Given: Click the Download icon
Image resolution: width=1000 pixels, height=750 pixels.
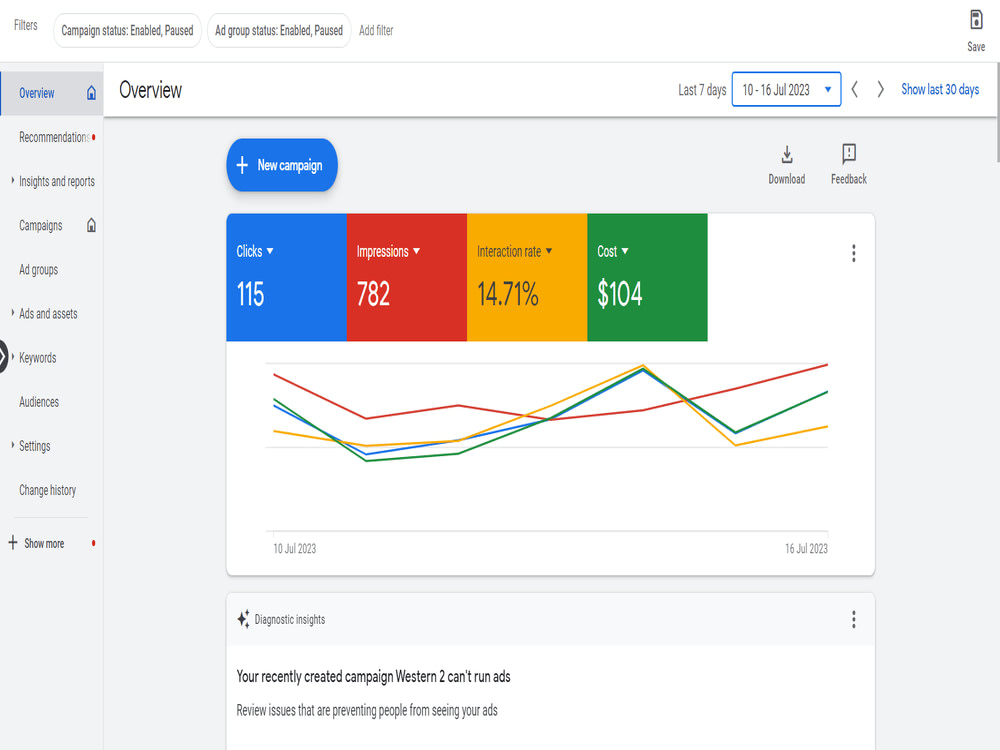Looking at the screenshot, I should point(787,154).
